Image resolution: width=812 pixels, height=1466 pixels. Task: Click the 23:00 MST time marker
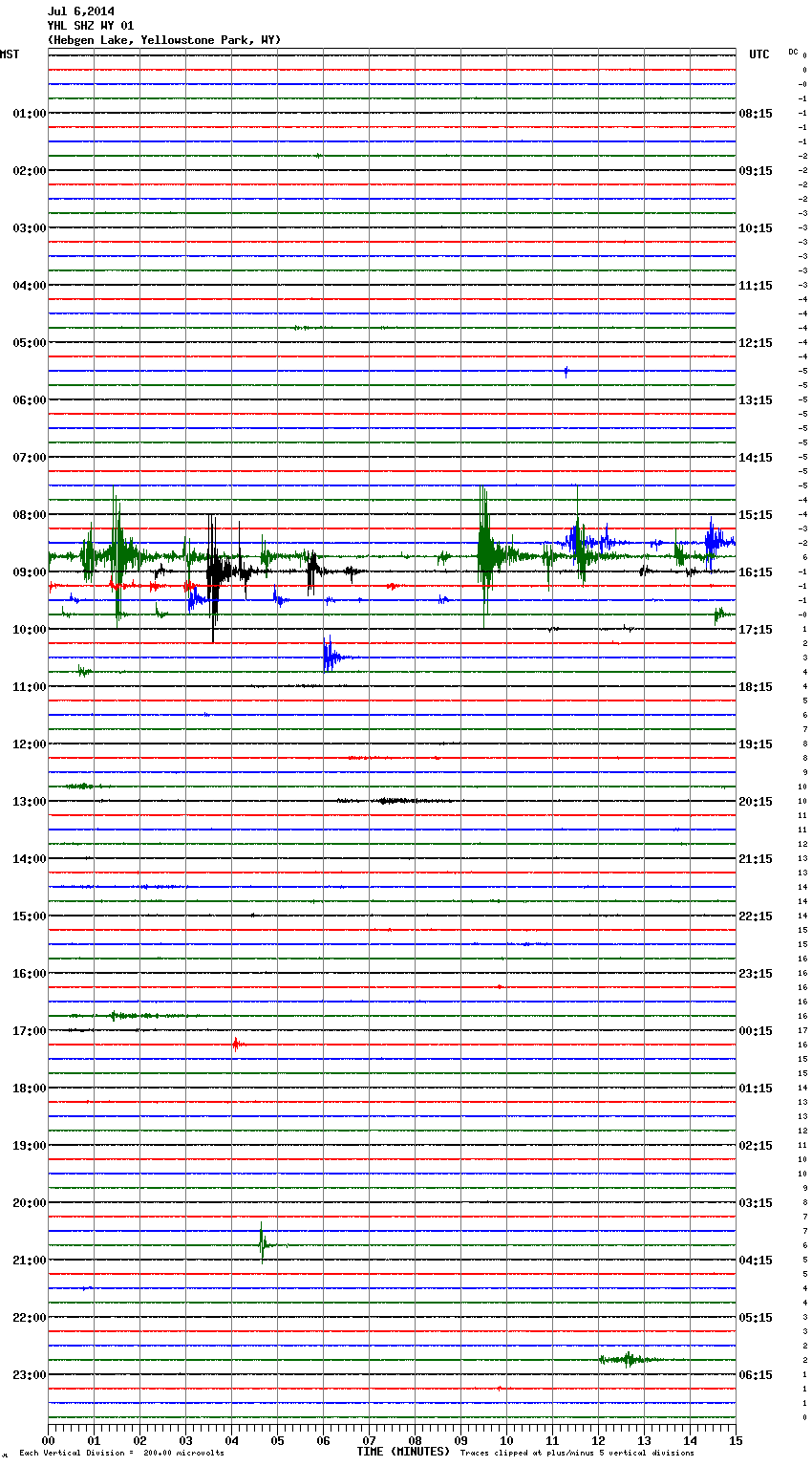tap(29, 1375)
